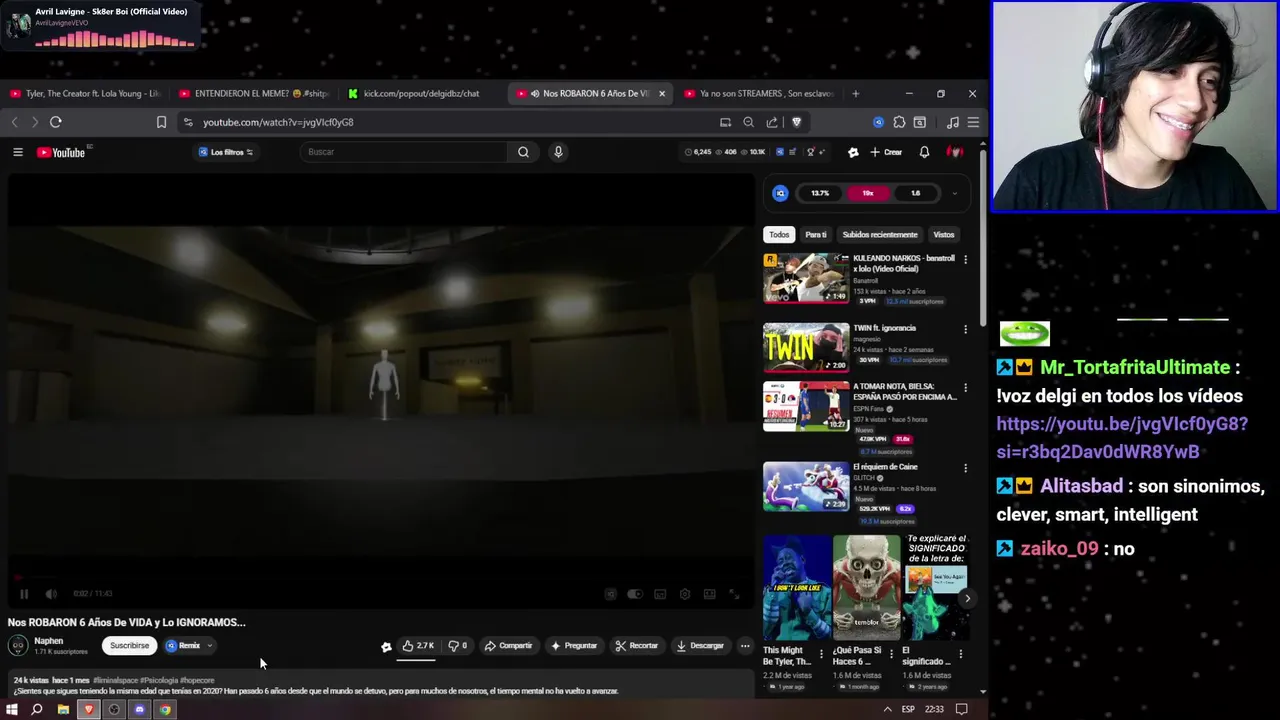Screen dimensions: 1280x720
Task: Dislike the video with thumbs down
Action: point(457,646)
